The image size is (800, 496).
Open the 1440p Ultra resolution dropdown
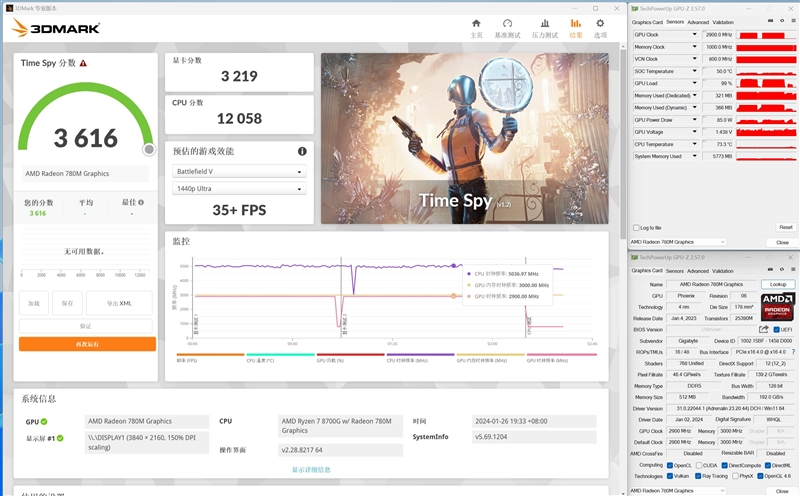239,188
